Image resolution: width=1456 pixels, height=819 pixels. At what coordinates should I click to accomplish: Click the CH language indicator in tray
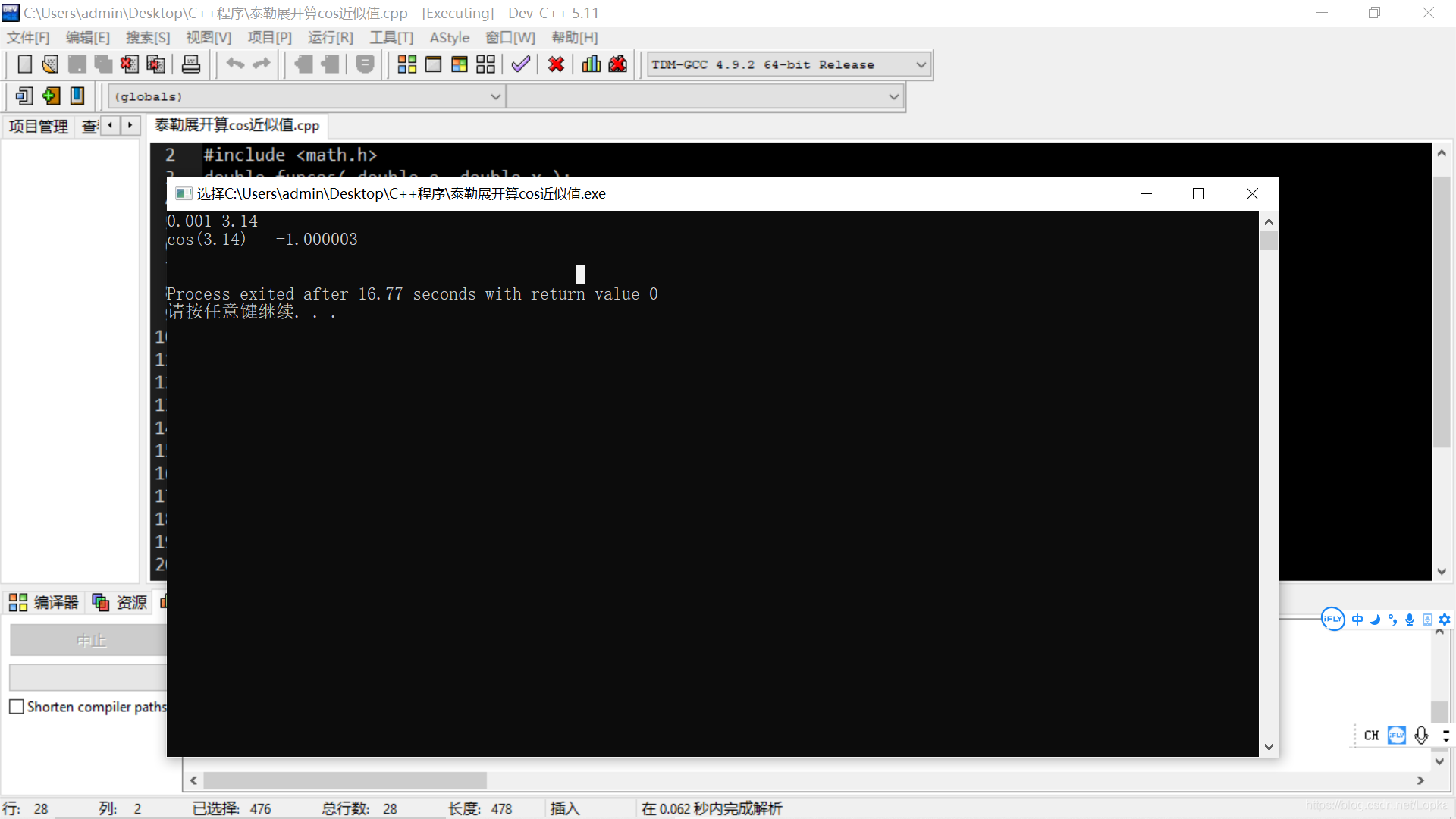point(1371,736)
